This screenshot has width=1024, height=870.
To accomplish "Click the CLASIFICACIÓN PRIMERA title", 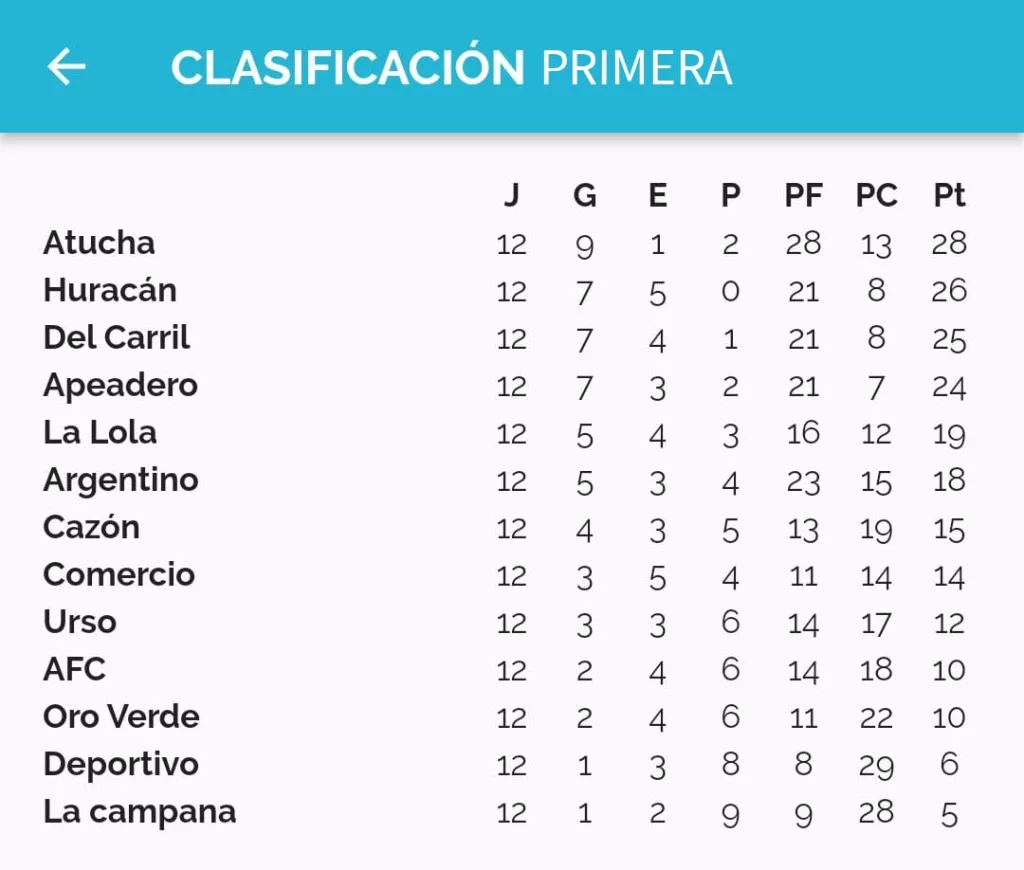I will click(451, 65).
